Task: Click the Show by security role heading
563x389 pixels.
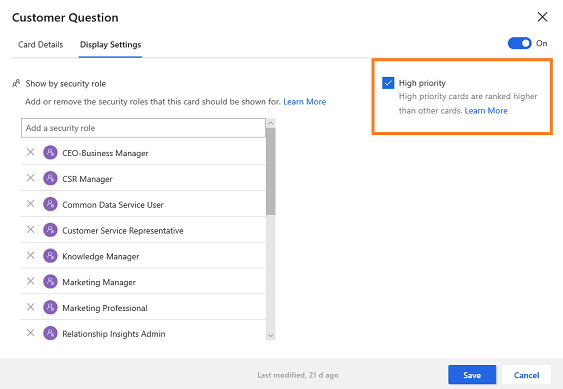Action: tap(66, 84)
